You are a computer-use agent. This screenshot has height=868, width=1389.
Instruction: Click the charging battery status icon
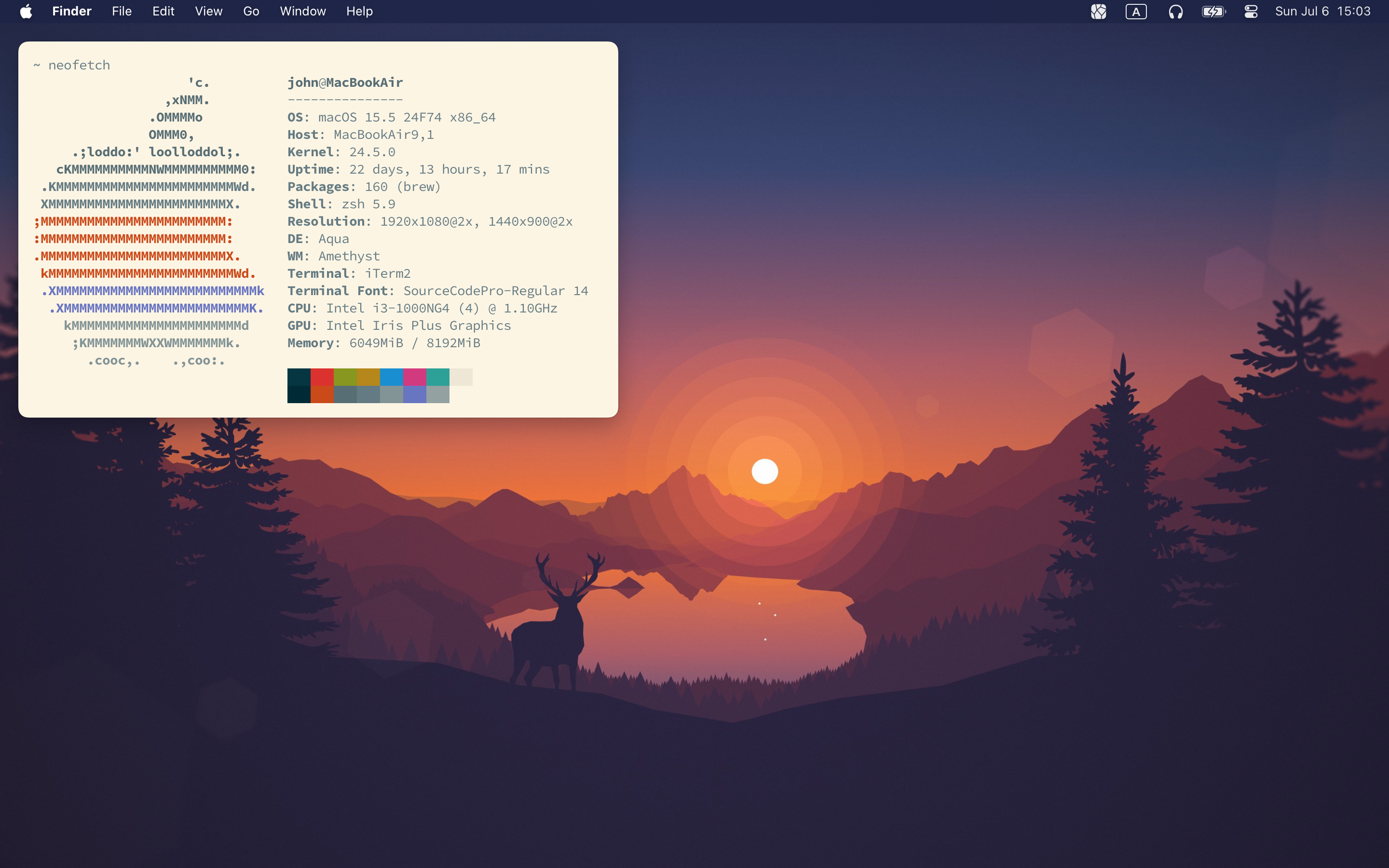1214,11
